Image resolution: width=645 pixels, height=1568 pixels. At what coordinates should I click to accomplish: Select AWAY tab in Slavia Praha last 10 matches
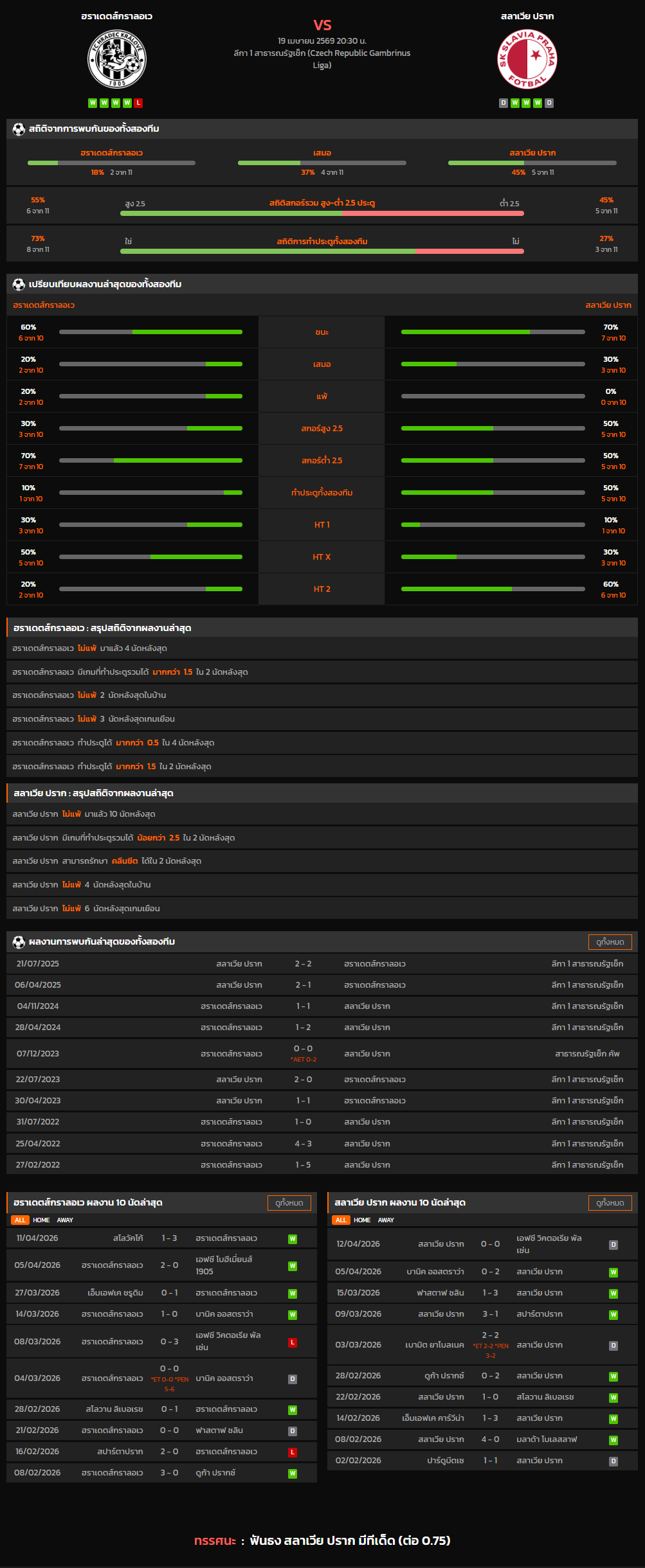386,1220
